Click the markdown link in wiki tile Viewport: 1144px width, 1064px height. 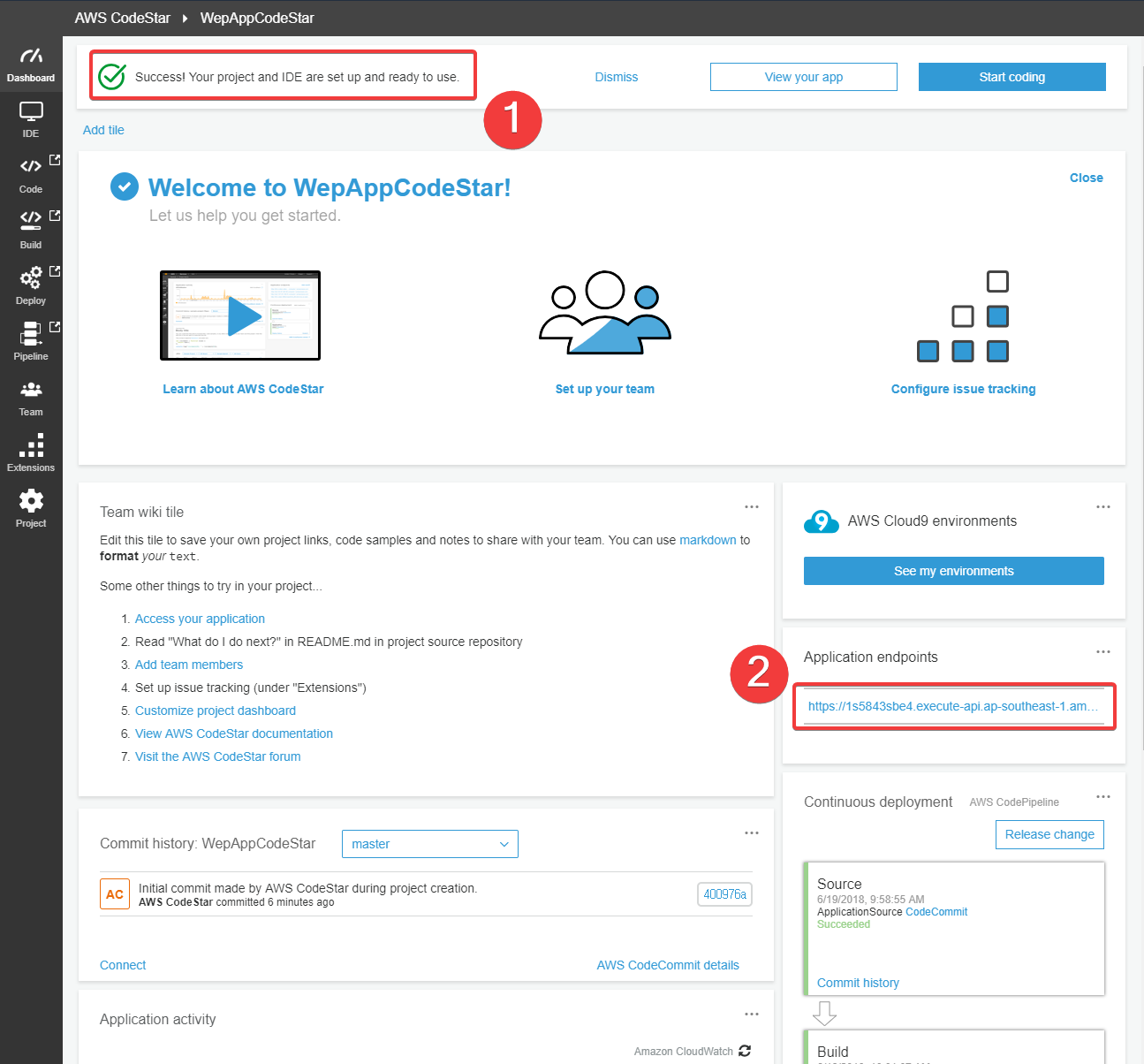[708, 540]
